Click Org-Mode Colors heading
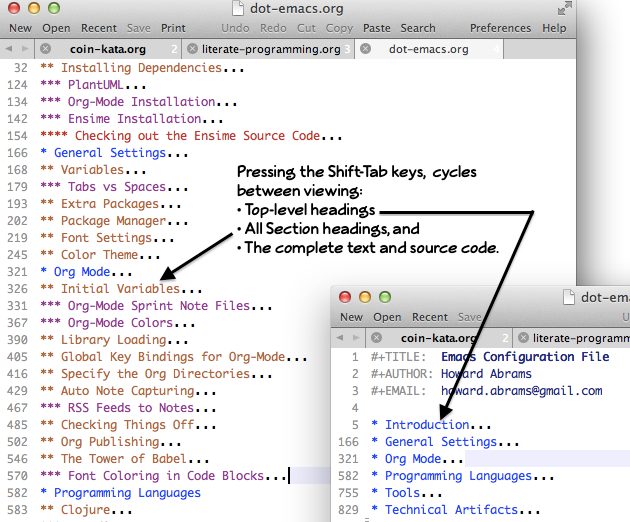 pos(117,323)
